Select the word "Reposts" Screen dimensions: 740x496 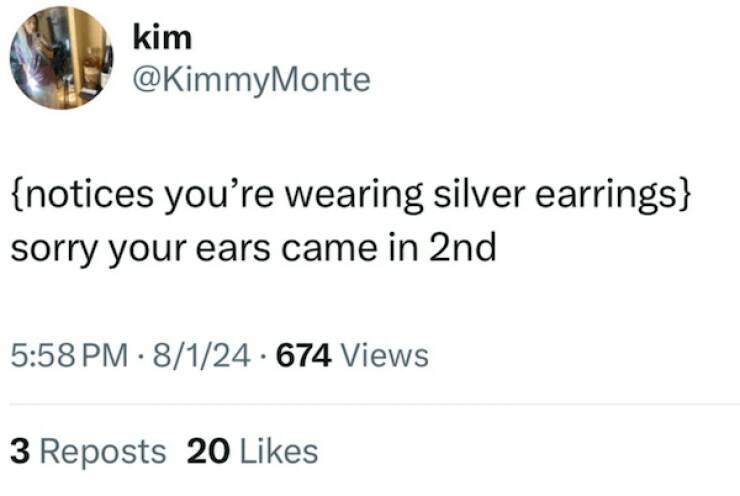tap(103, 452)
